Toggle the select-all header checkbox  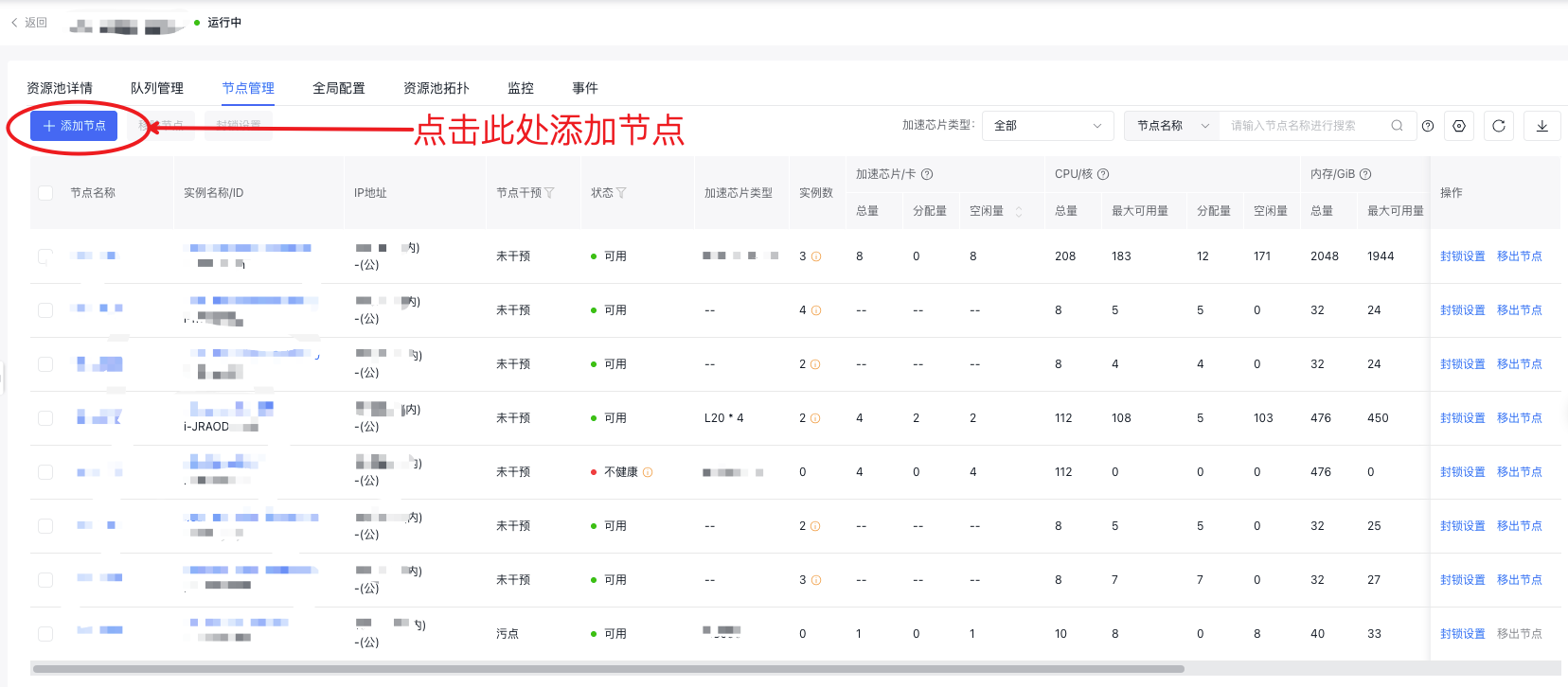[45, 193]
